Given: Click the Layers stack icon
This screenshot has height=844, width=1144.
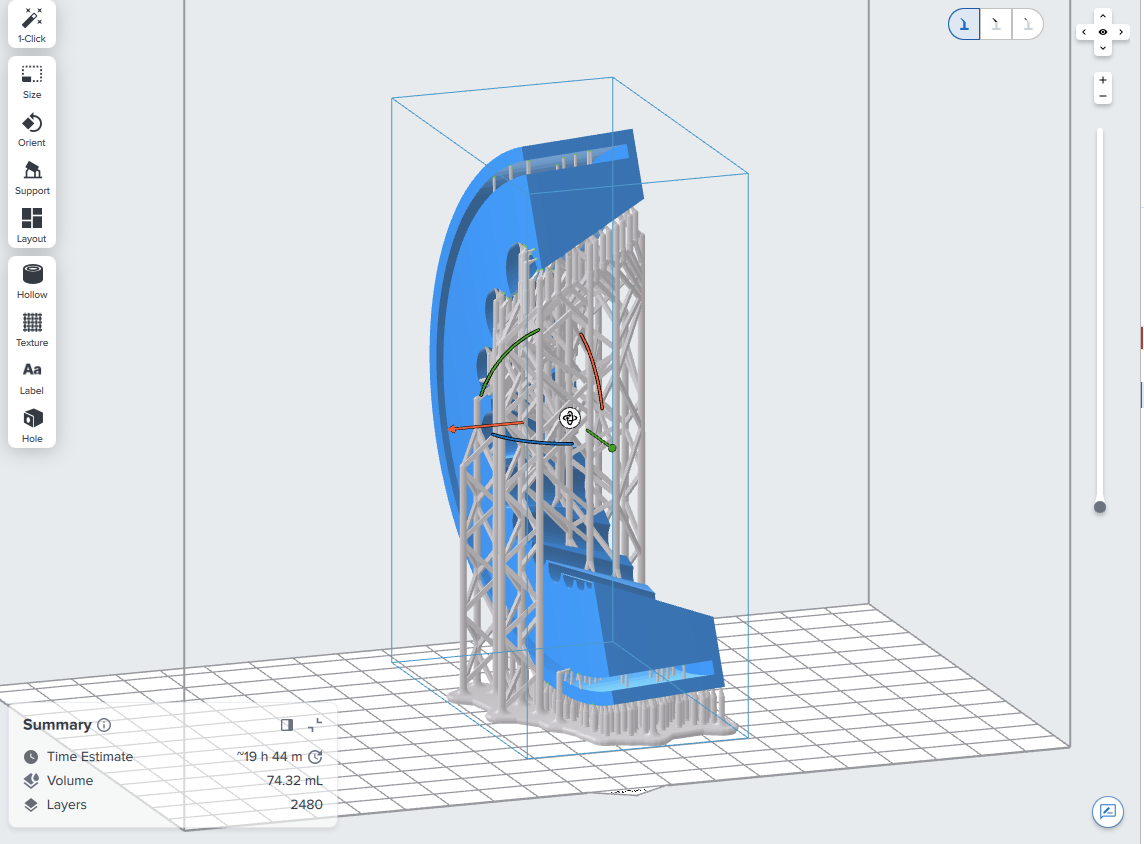Looking at the screenshot, I should point(31,805).
